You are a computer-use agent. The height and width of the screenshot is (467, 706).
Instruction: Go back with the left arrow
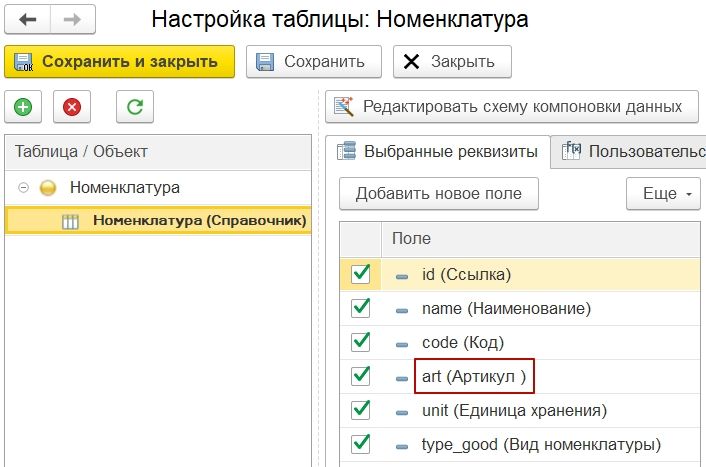(x=27, y=19)
